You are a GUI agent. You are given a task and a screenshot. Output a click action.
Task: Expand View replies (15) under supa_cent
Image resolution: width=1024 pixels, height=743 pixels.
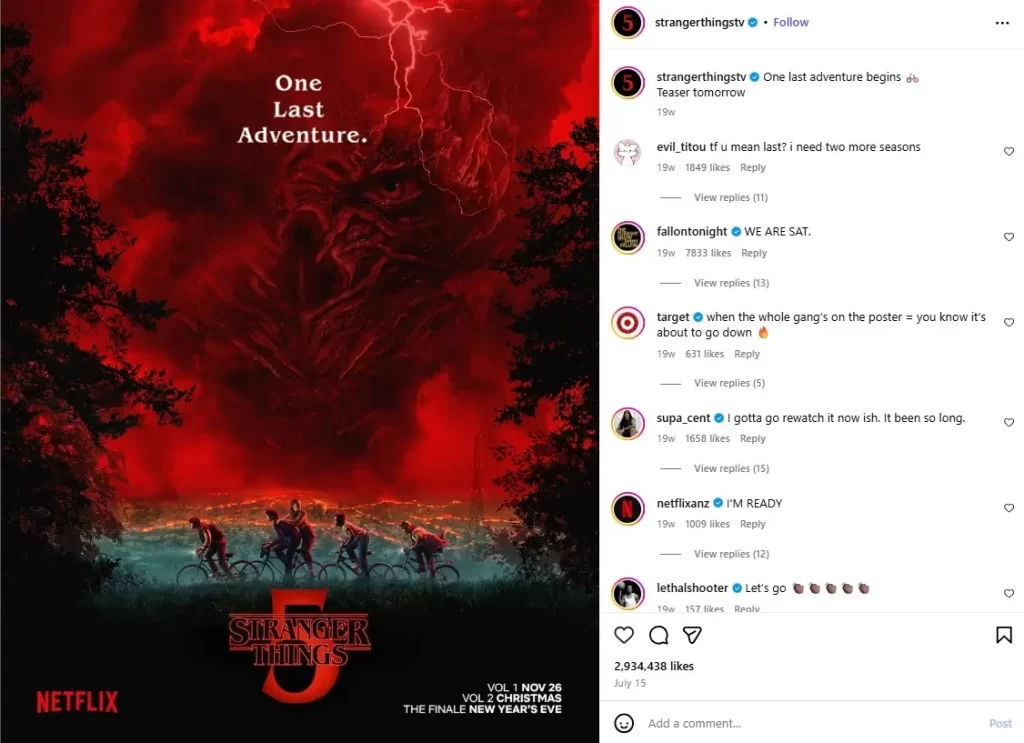(731, 468)
